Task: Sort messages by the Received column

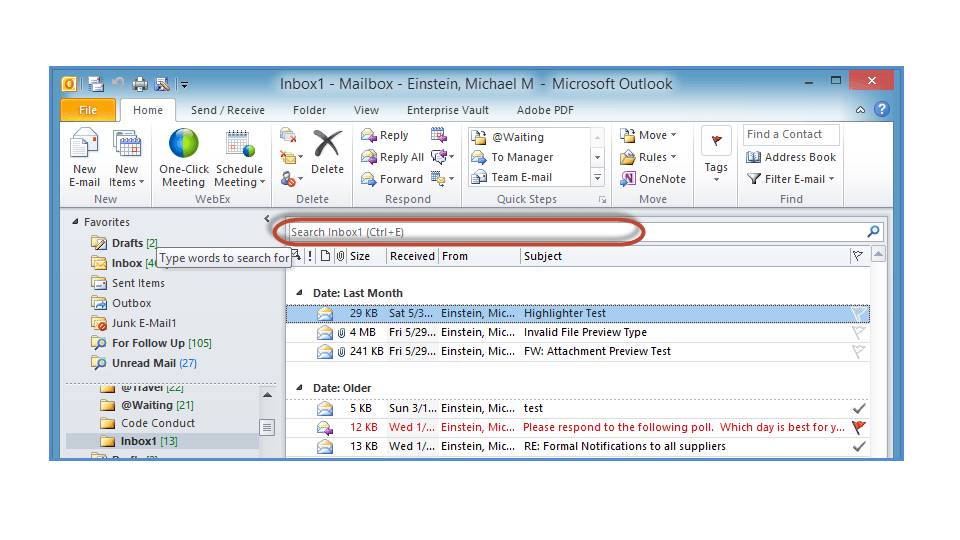Action: (x=412, y=257)
